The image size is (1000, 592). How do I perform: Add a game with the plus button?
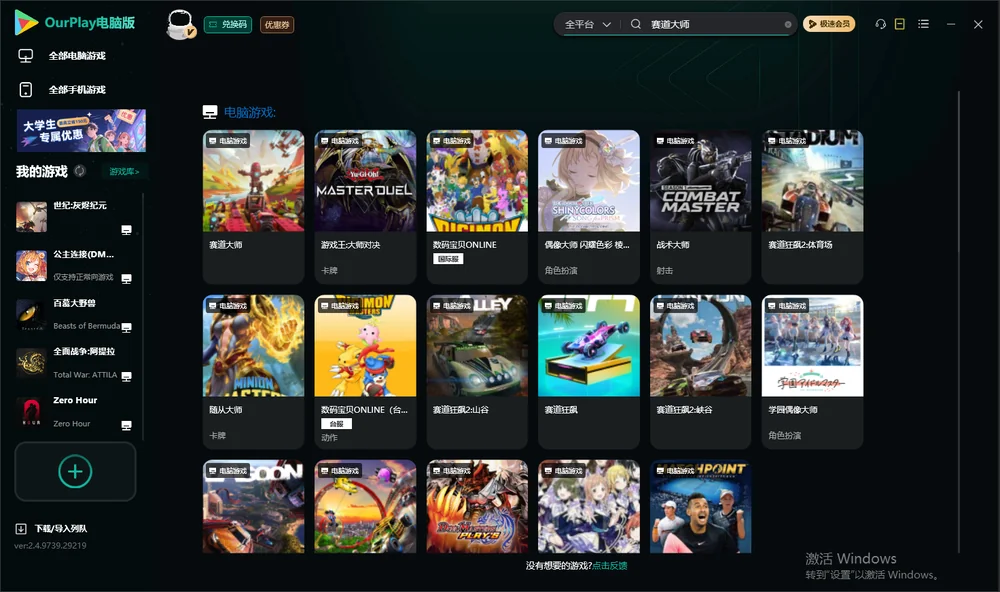pyautogui.click(x=75, y=471)
